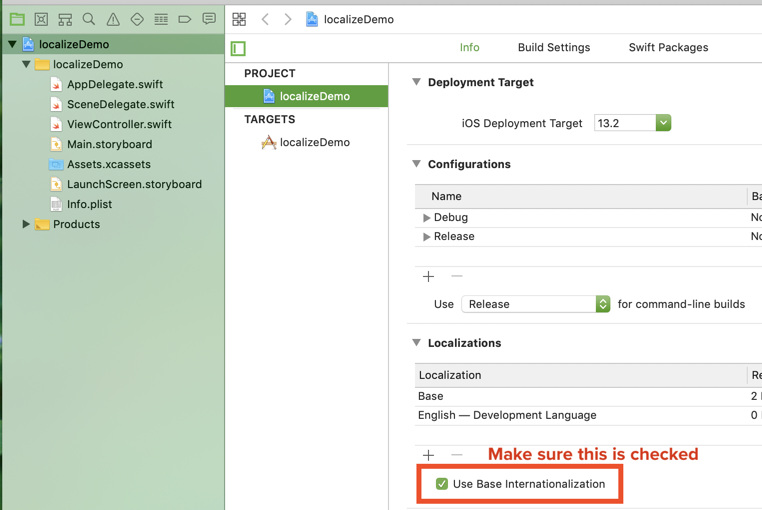Add a localization with the plus button

click(x=428, y=455)
